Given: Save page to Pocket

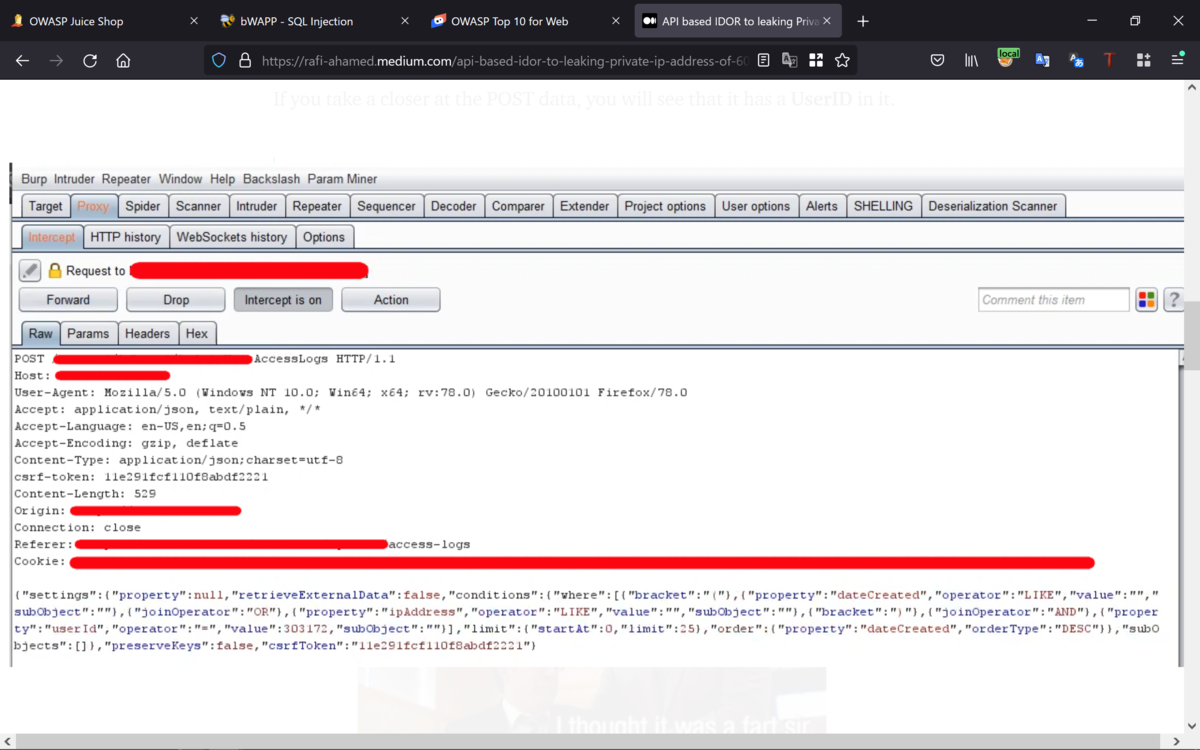Looking at the screenshot, I should click(937, 61).
